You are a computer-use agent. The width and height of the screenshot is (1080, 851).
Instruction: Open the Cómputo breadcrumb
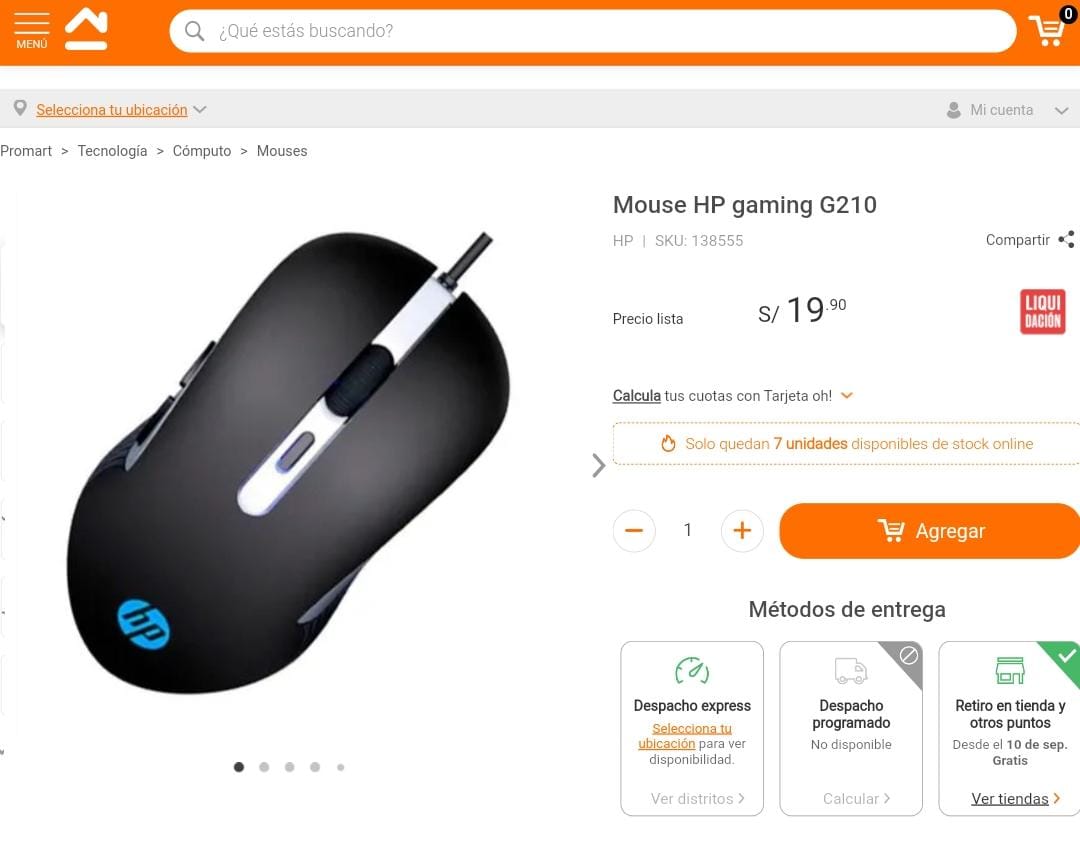pyautogui.click(x=202, y=151)
